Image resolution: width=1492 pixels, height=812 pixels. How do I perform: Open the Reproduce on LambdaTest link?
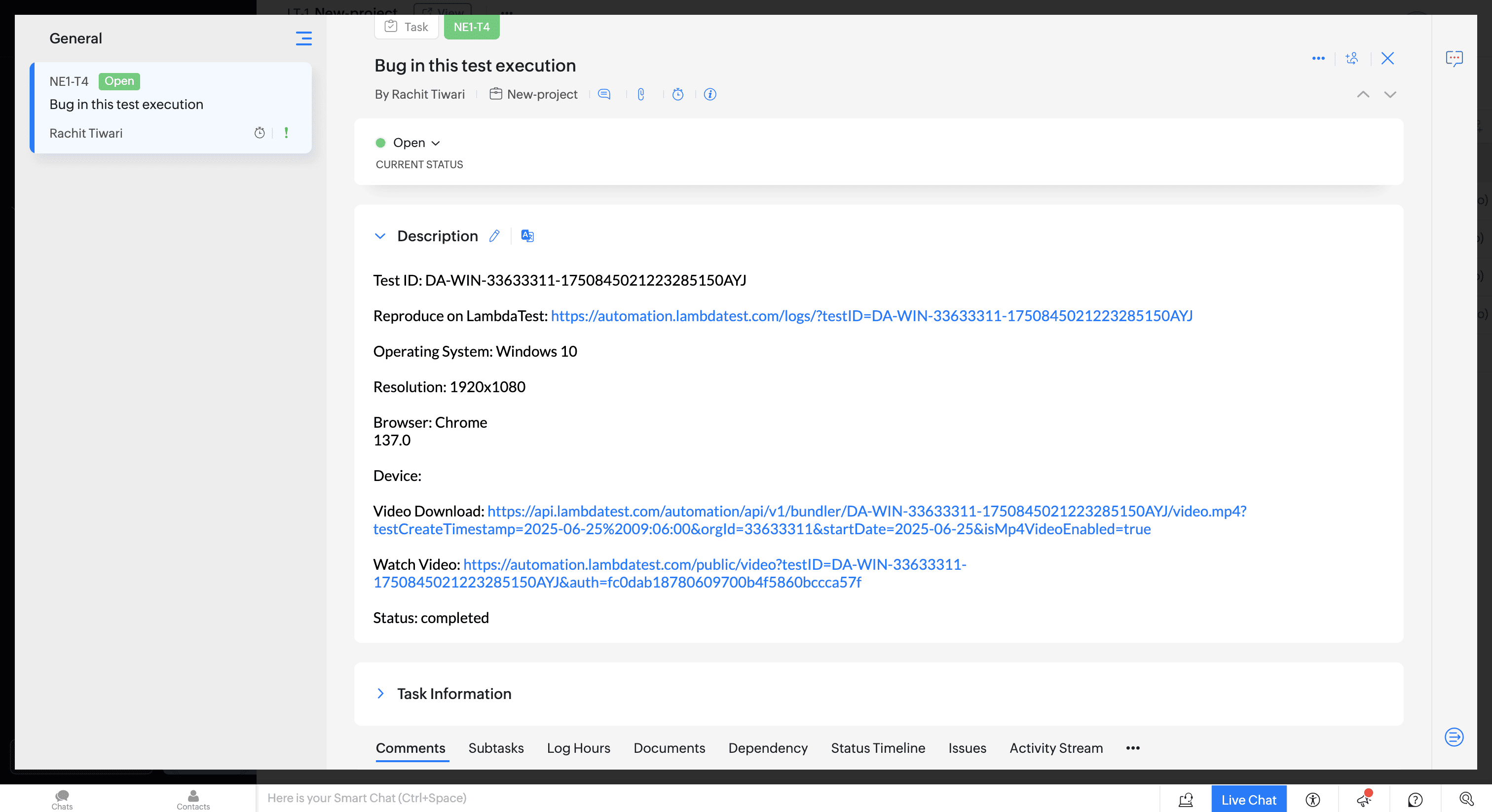[871, 316]
